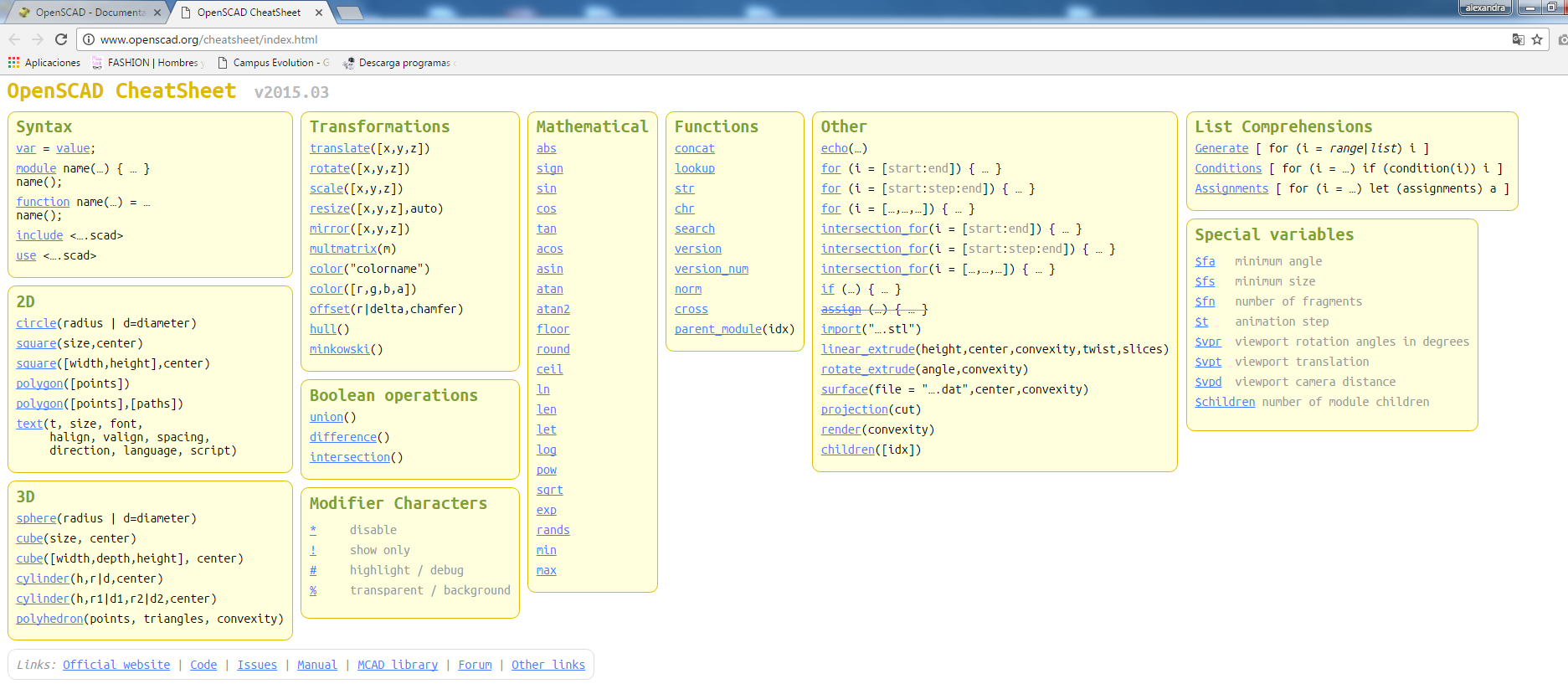Open the Conditions link
This screenshot has width=1568, height=689.
click(1228, 168)
